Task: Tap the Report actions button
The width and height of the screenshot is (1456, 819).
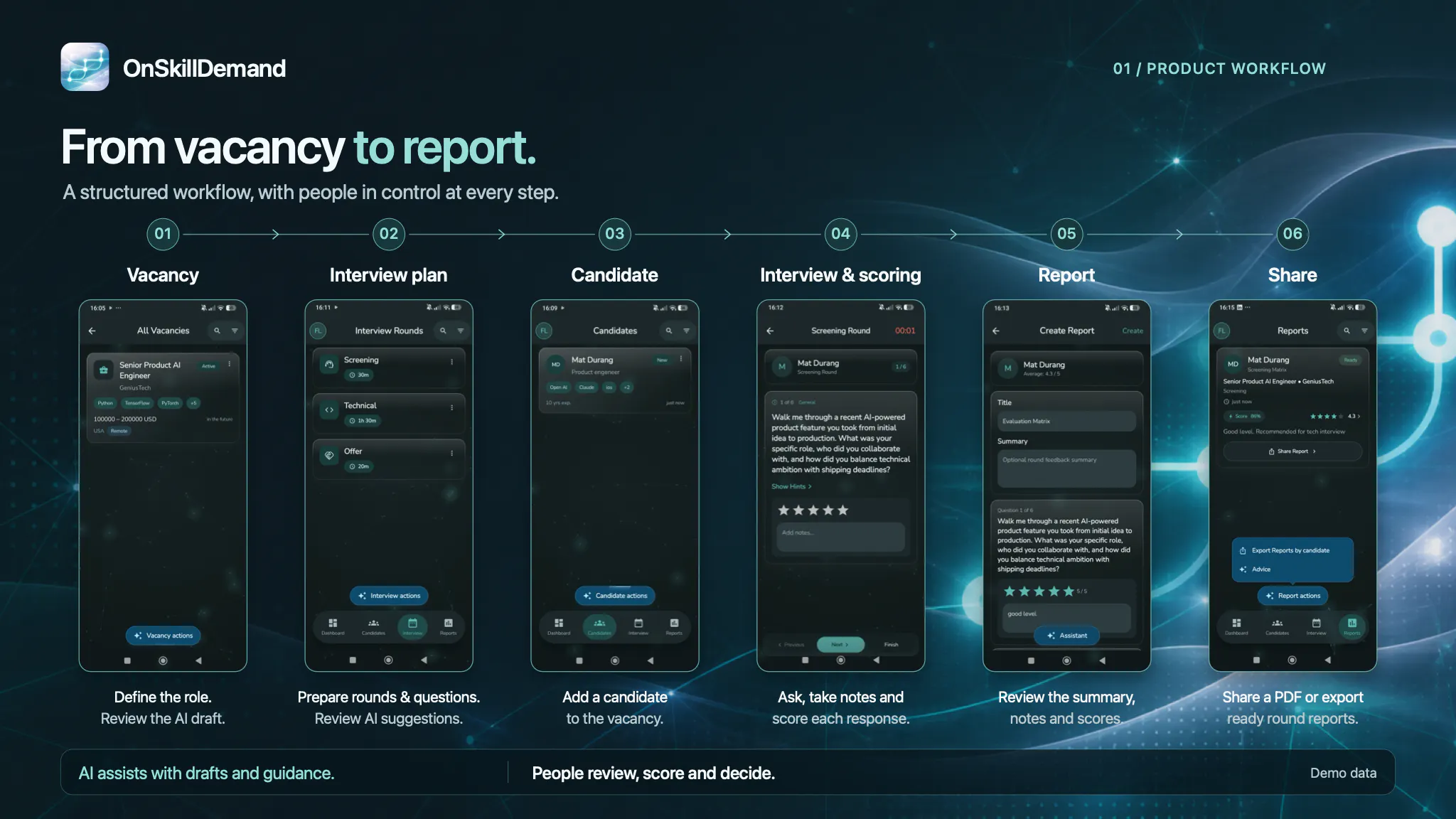Action: [1292, 596]
